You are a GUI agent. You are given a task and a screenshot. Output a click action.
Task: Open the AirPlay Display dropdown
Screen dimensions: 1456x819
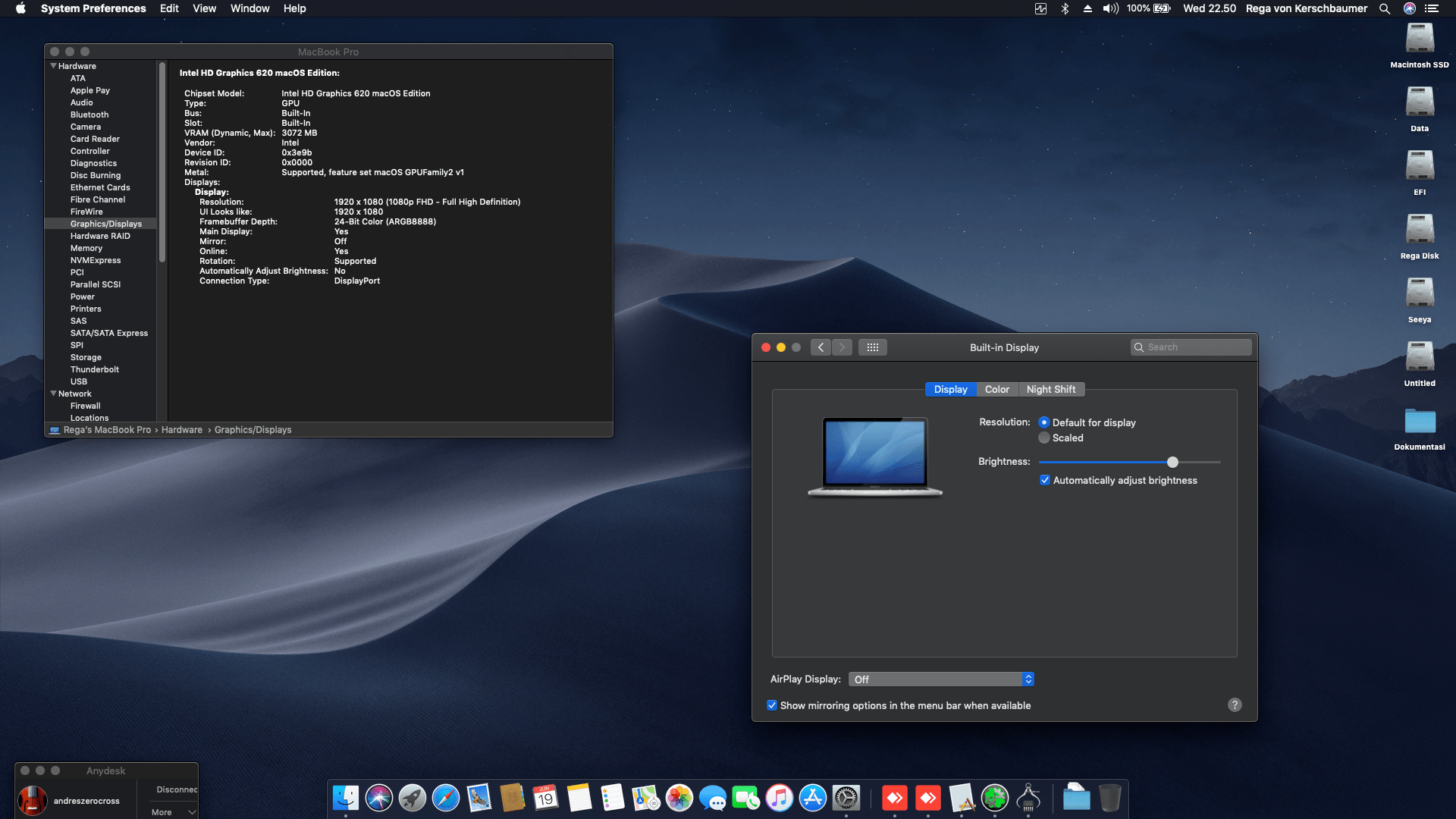[x=940, y=679]
